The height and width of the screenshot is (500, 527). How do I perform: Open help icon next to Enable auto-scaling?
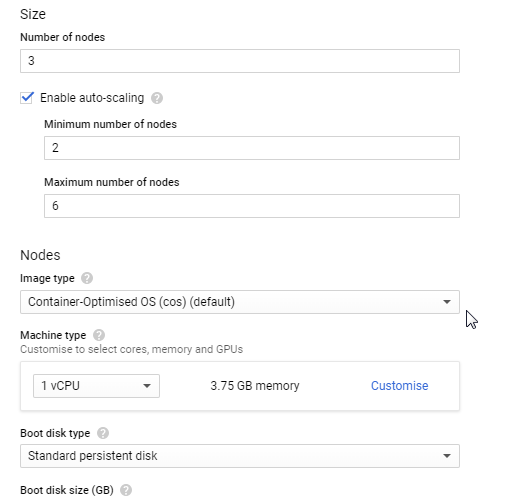pyautogui.click(x=157, y=98)
